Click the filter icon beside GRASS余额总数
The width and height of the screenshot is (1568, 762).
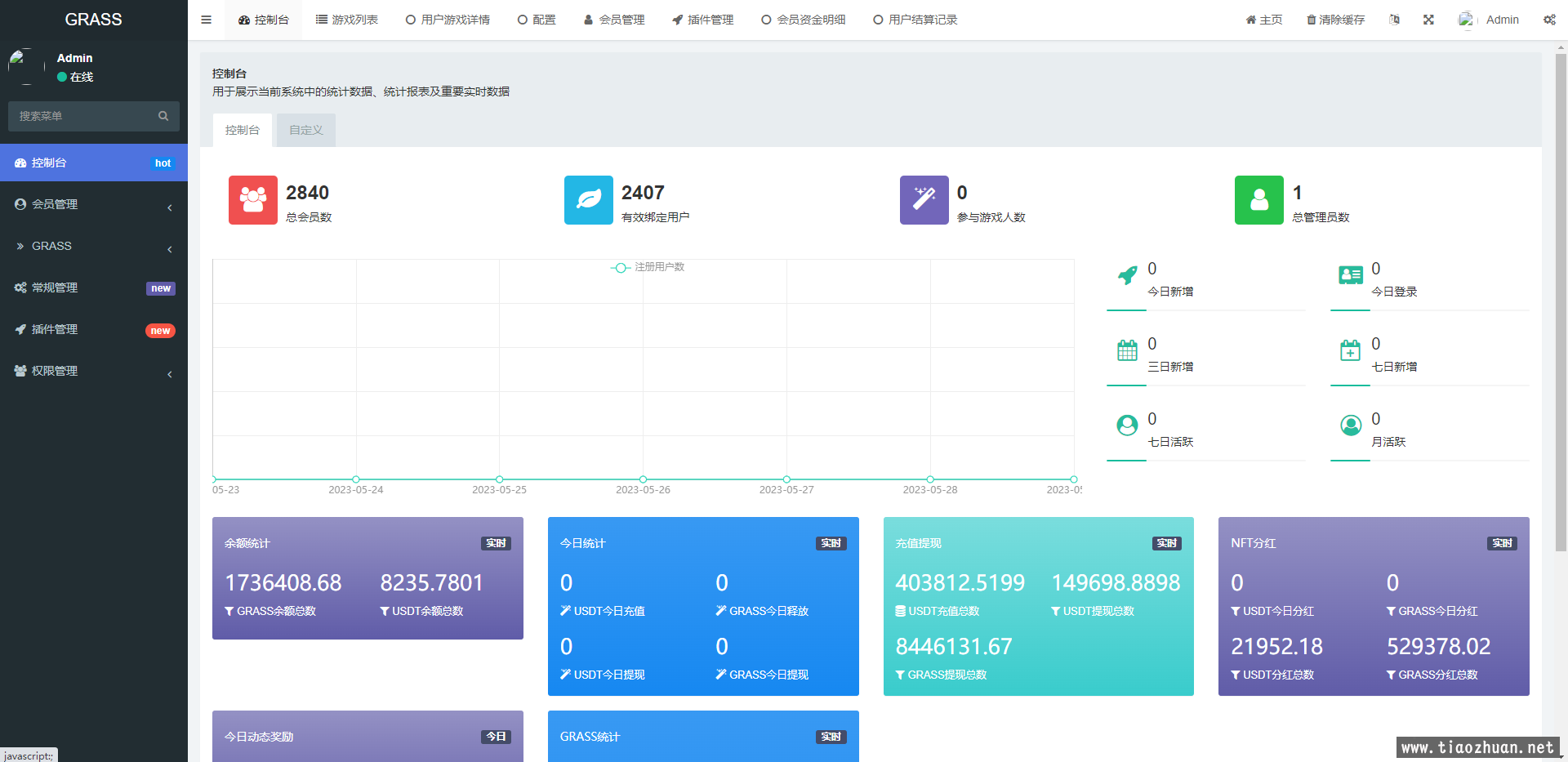click(229, 611)
